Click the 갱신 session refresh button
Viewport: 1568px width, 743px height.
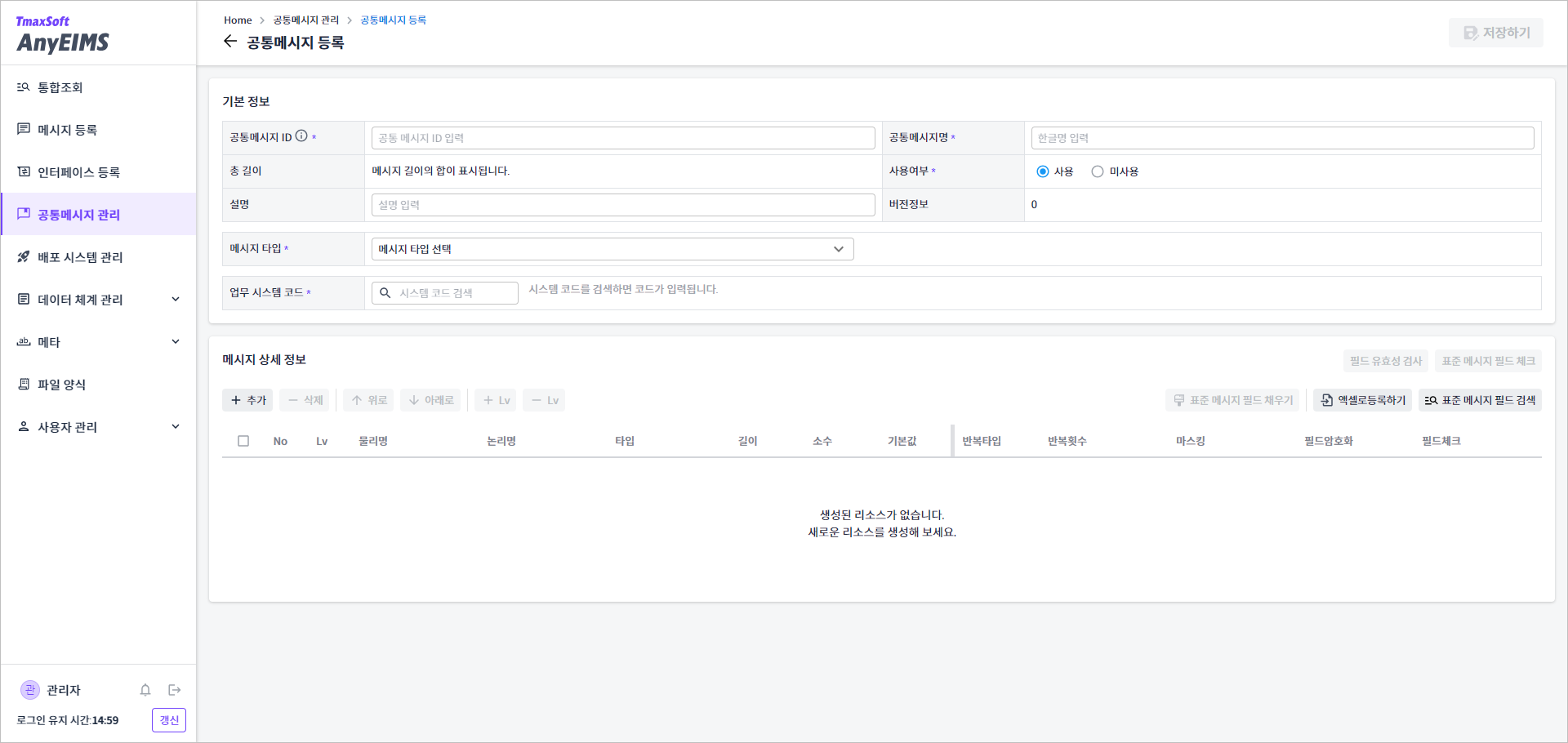[x=169, y=720]
